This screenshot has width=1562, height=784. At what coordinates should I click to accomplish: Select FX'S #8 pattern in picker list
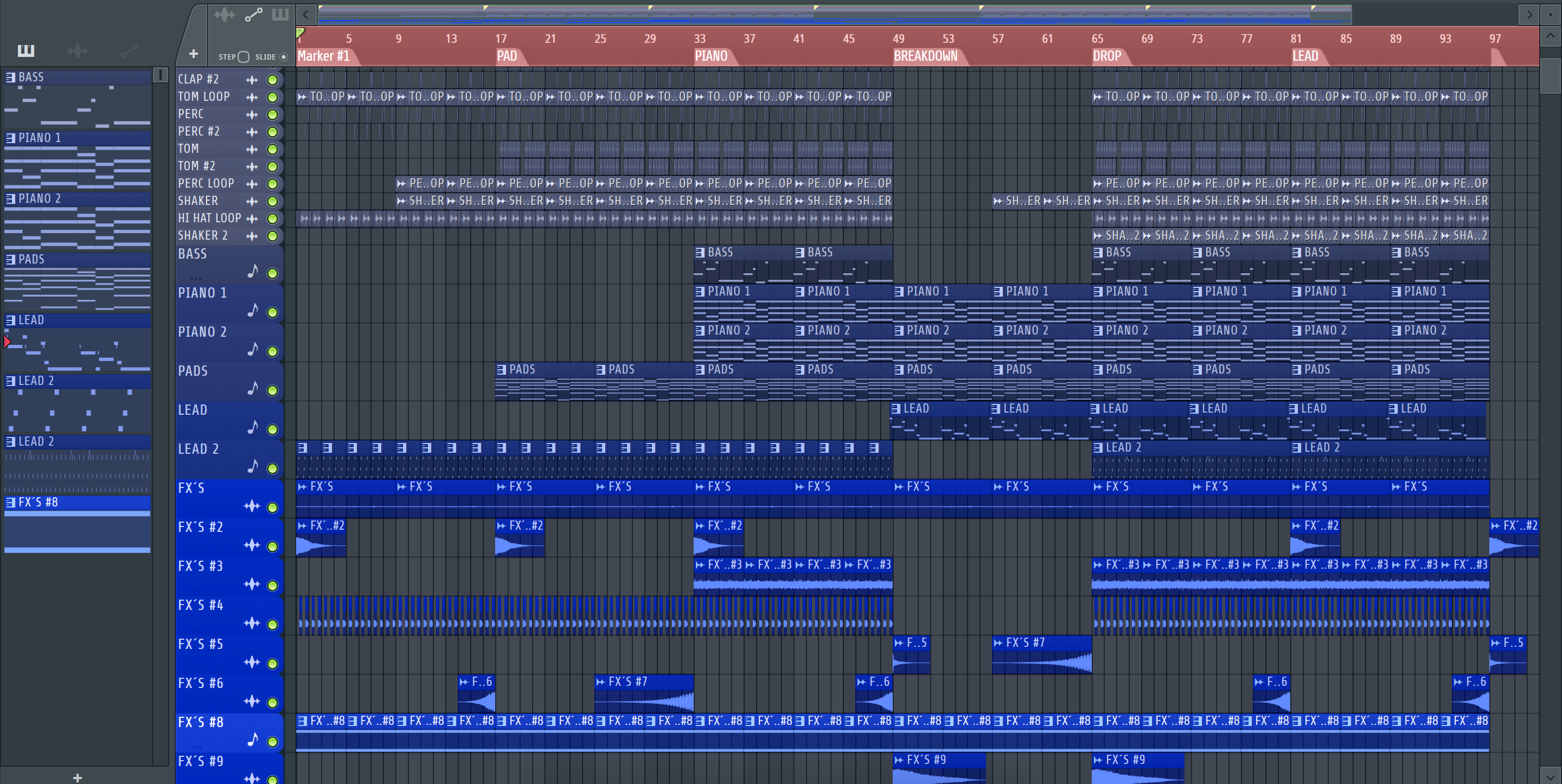click(x=78, y=524)
